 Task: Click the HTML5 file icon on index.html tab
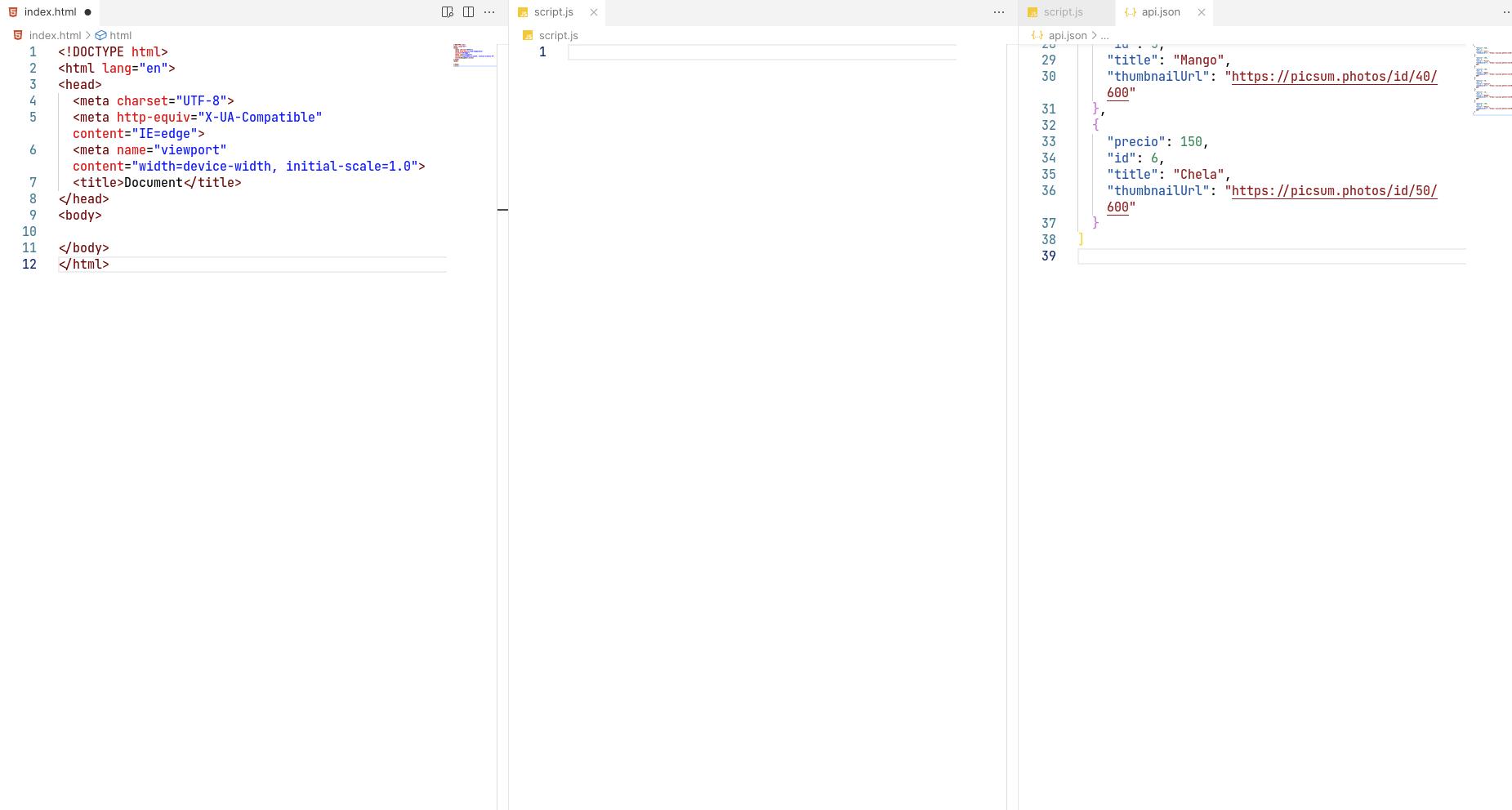[x=13, y=12]
